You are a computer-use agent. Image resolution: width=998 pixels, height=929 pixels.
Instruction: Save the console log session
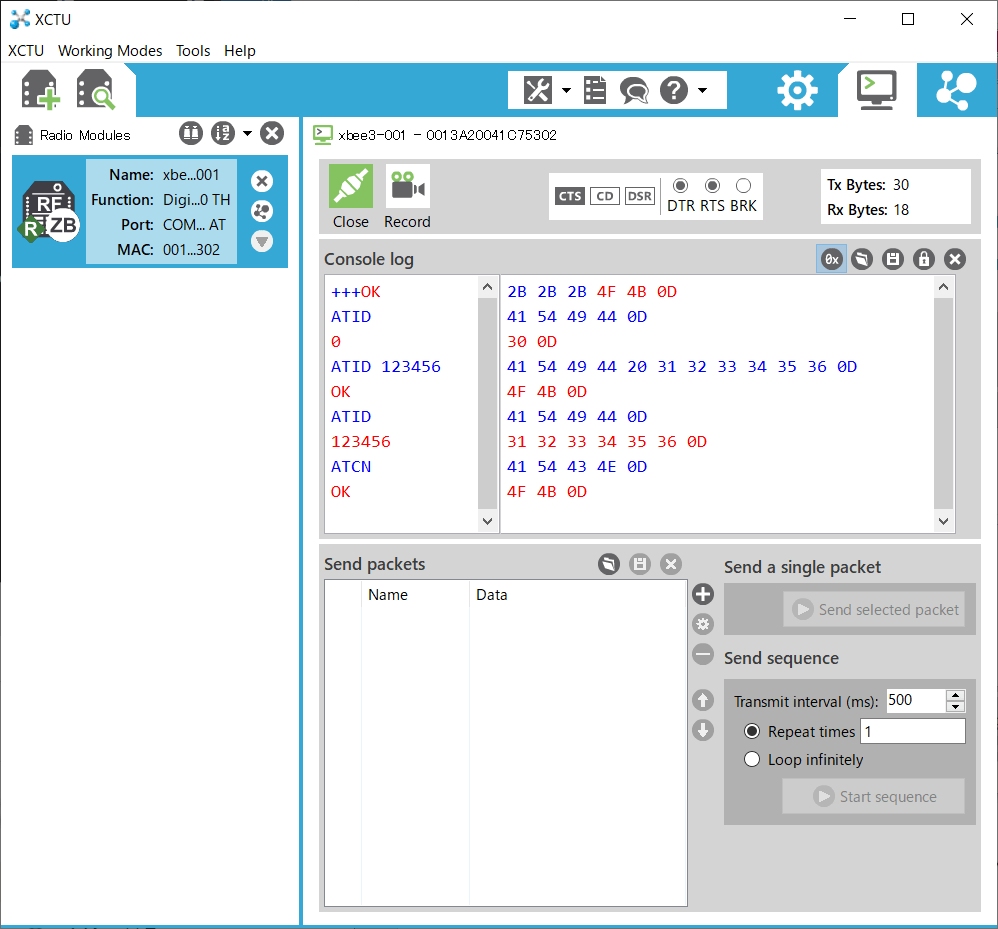click(x=893, y=259)
